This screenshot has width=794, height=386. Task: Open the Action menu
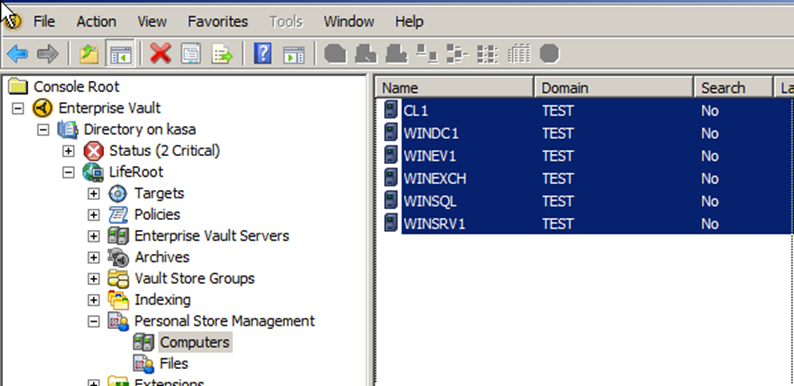pos(96,22)
